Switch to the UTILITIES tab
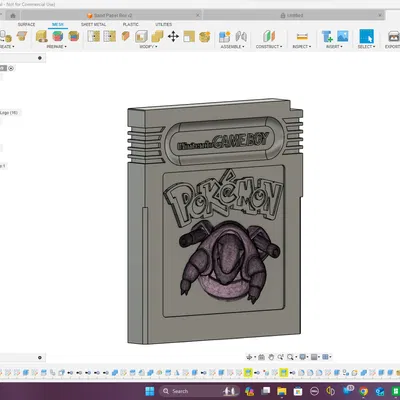The image size is (400, 400). (x=163, y=25)
